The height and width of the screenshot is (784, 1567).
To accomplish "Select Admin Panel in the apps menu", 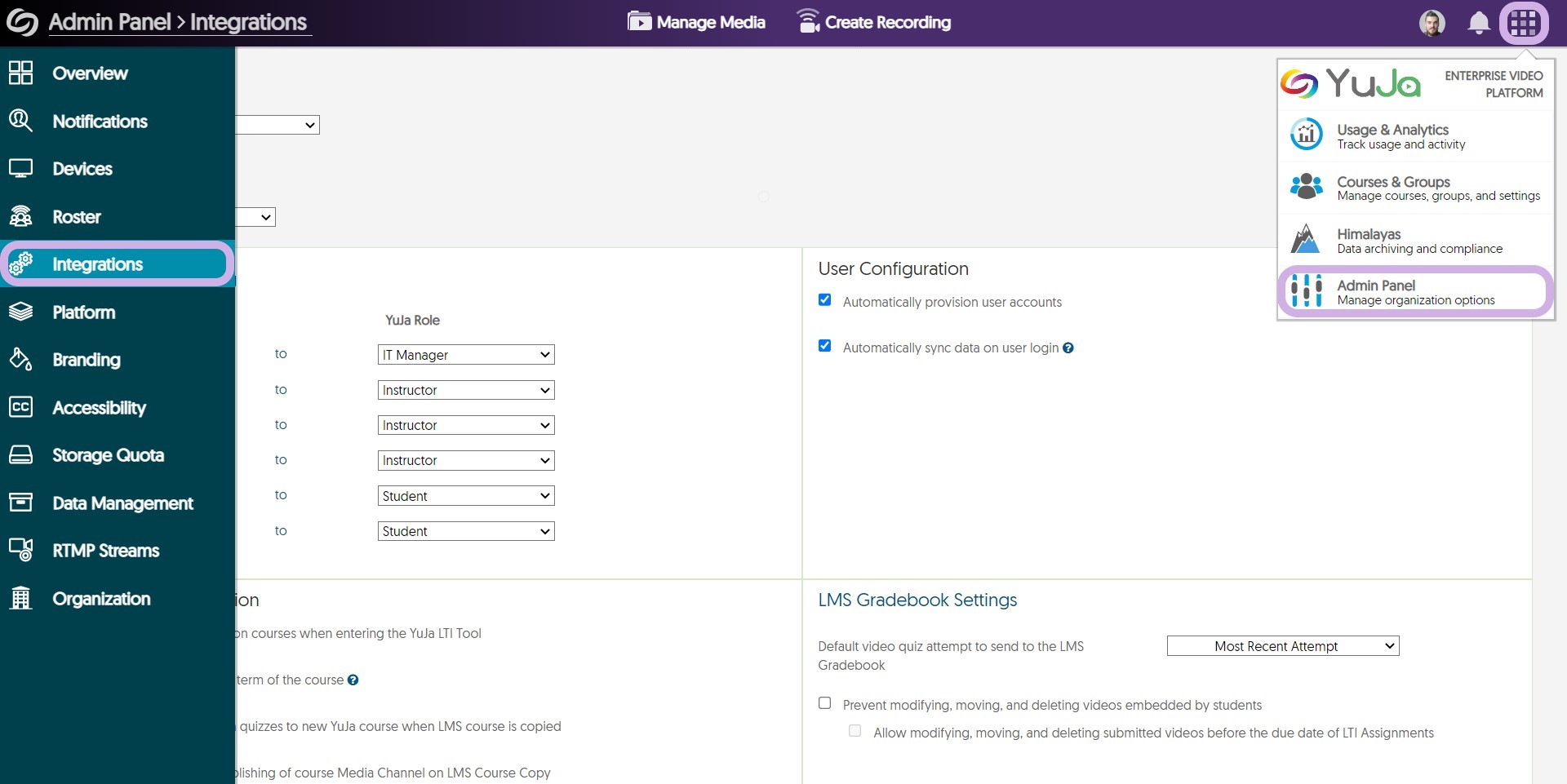I will 1414,291.
